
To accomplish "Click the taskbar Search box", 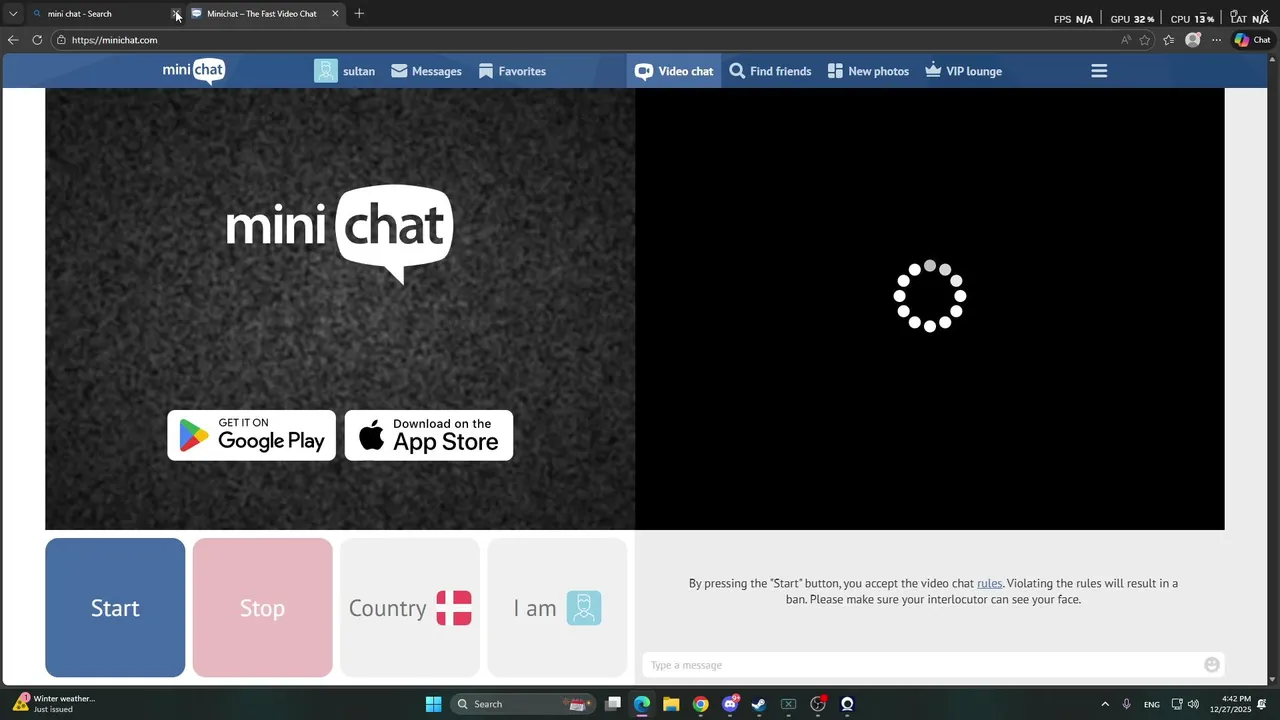I will click(x=521, y=704).
